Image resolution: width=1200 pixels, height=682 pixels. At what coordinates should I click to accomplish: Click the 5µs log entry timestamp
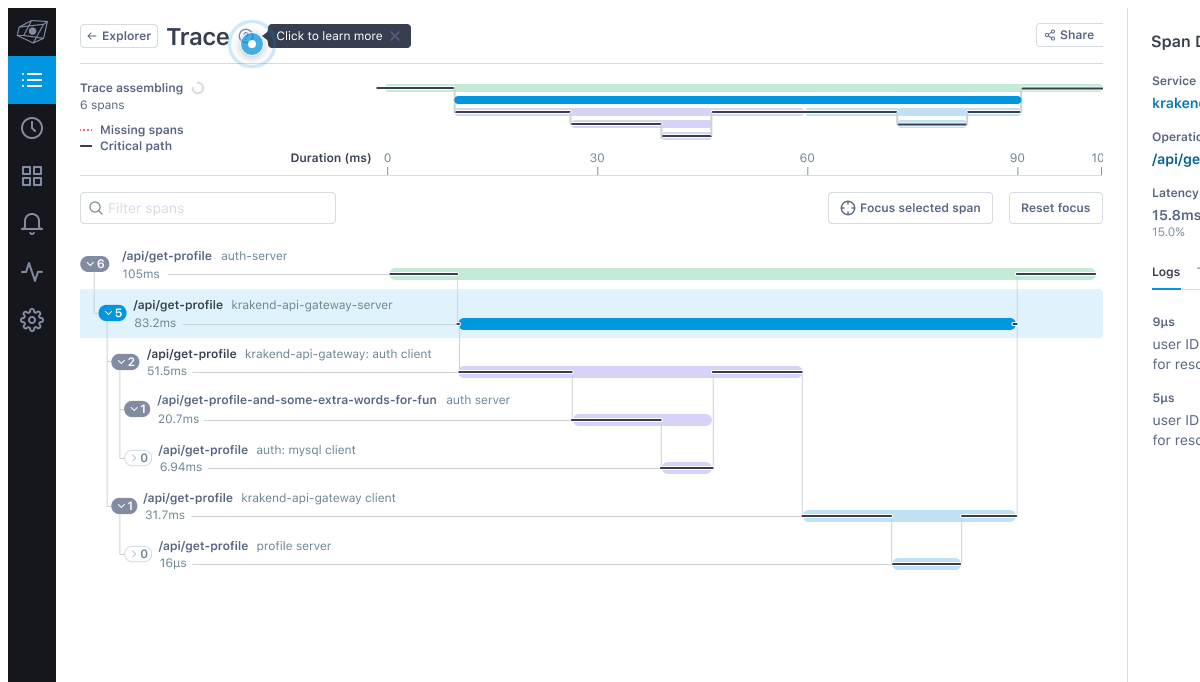[1163, 398]
